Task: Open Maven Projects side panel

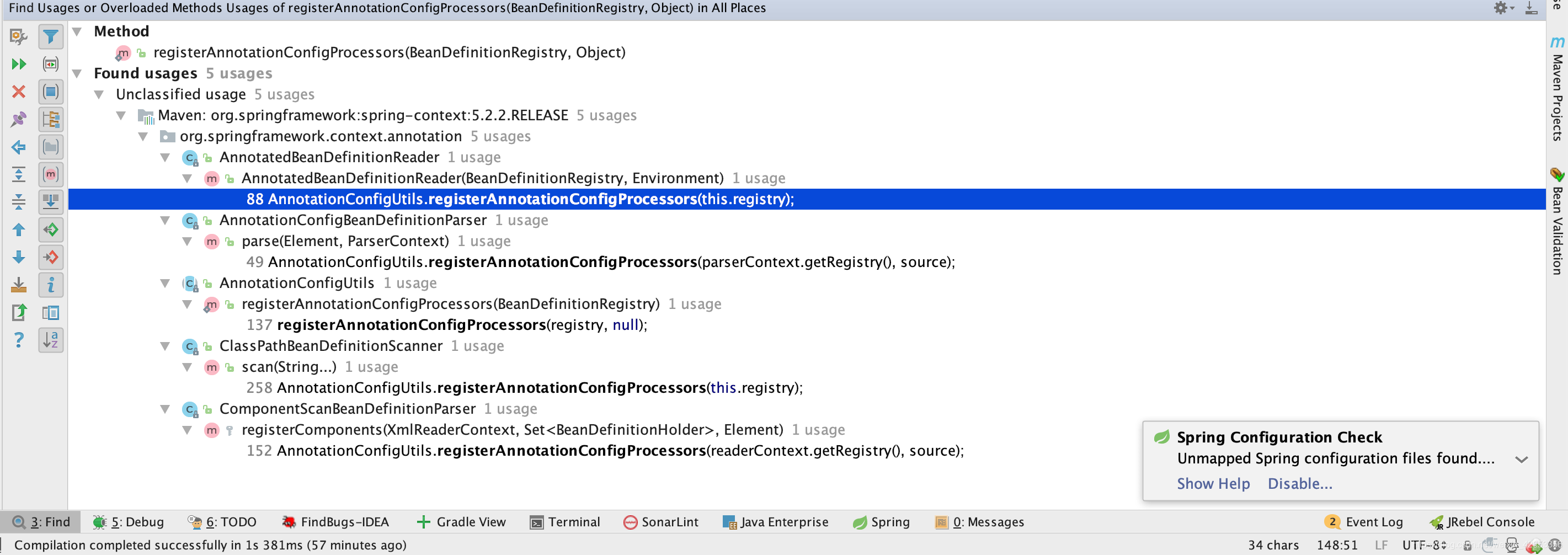Action: click(x=1557, y=89)
